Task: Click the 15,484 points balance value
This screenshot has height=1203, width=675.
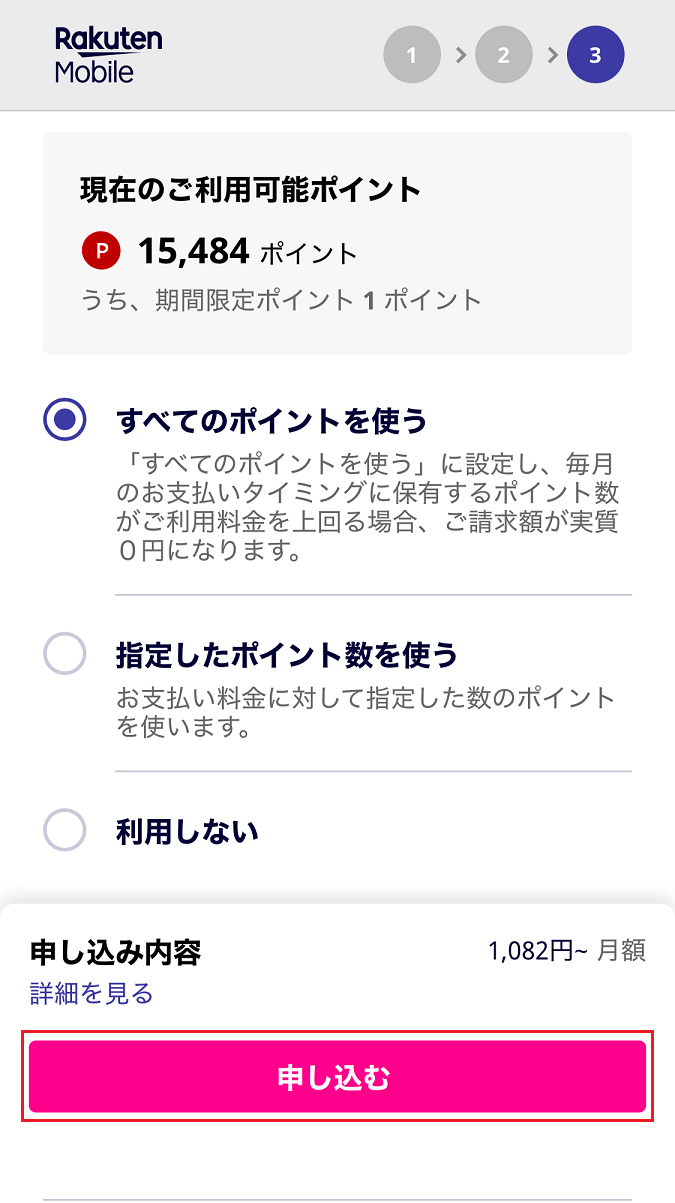Action: (x=193, y=251)
